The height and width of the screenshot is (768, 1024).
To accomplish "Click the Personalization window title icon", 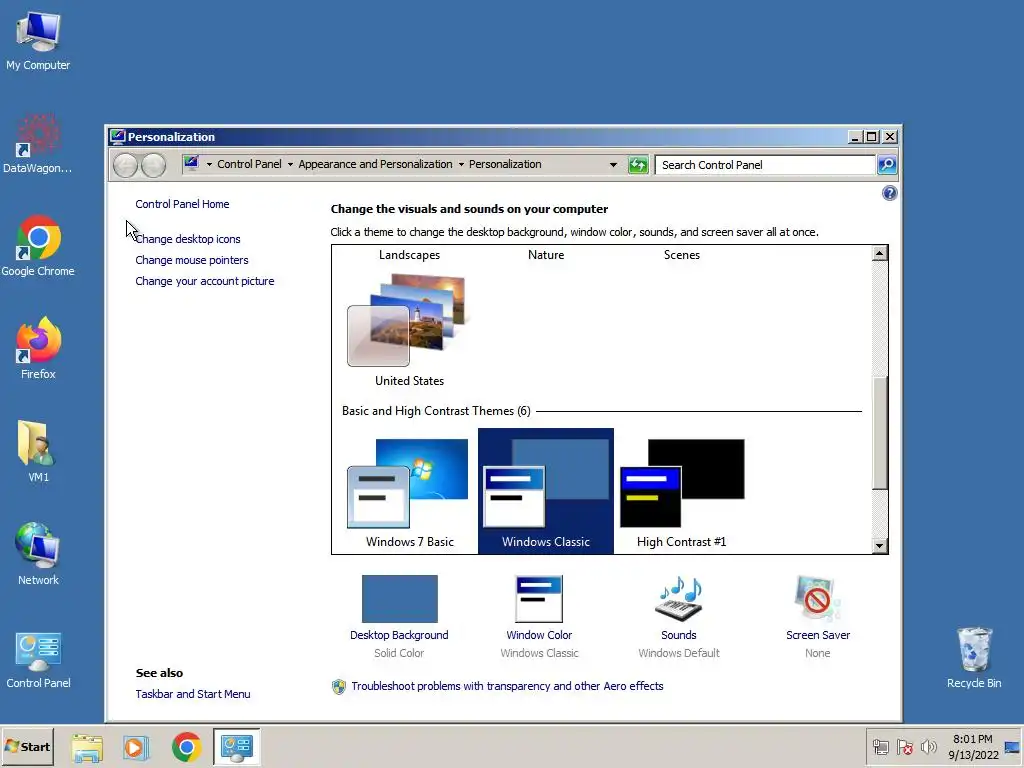I will tap(118, 136).
